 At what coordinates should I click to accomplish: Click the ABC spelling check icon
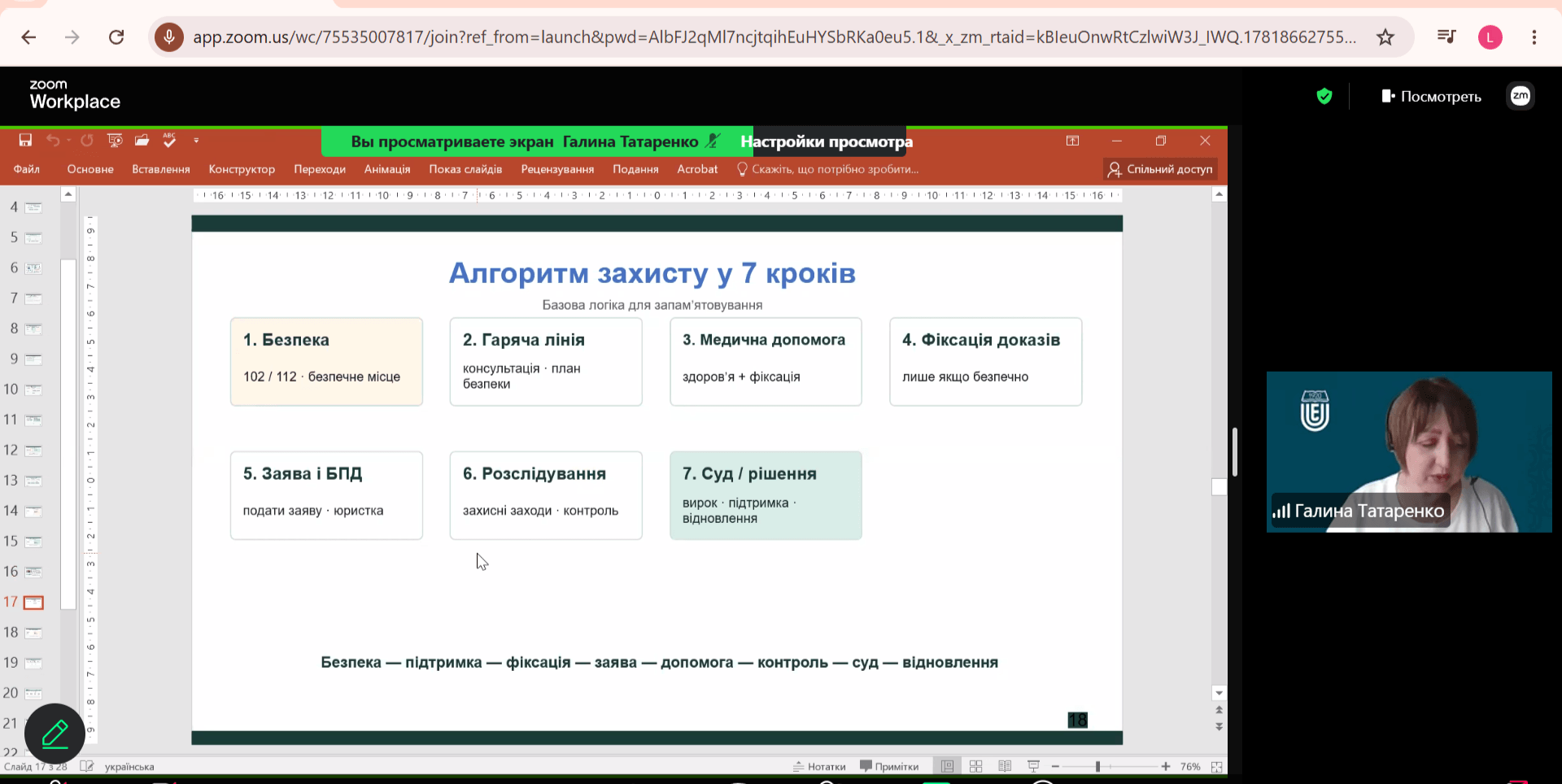[x=169, y=141]
